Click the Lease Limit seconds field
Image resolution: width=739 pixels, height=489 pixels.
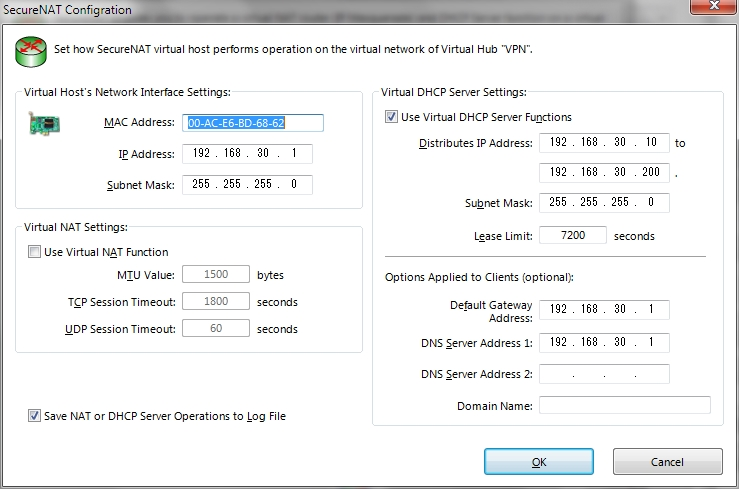click(x=573, y=235)
